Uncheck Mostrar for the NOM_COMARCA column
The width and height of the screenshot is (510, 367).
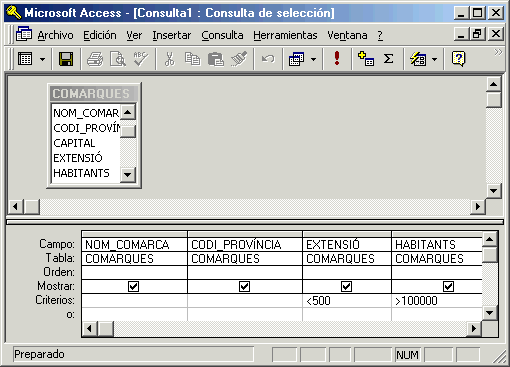133,286
